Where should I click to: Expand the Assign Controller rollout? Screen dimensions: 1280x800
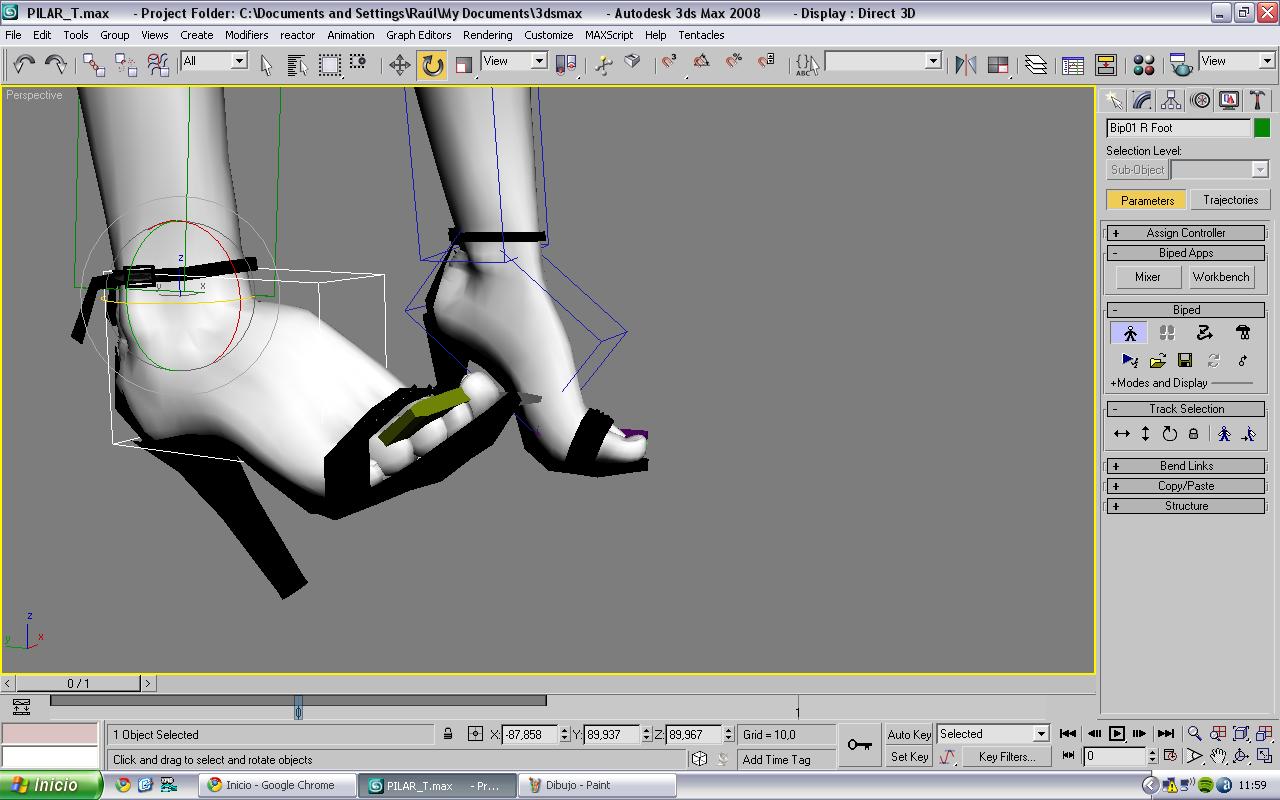[1186, 233]
